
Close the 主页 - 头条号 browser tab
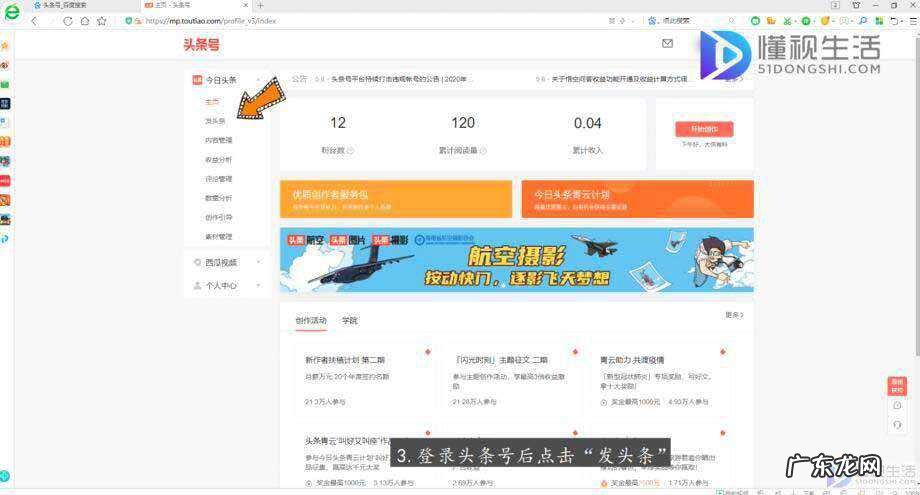[245, 5]
